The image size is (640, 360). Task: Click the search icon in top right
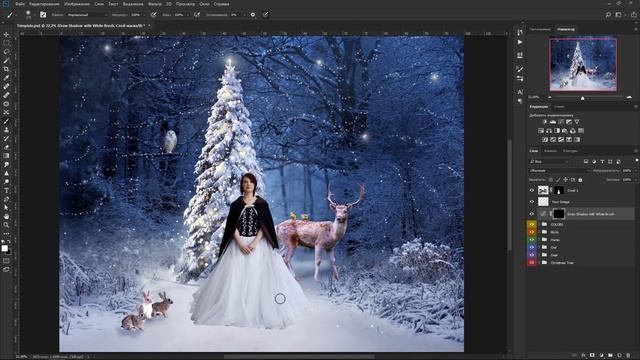click(608, 15)
